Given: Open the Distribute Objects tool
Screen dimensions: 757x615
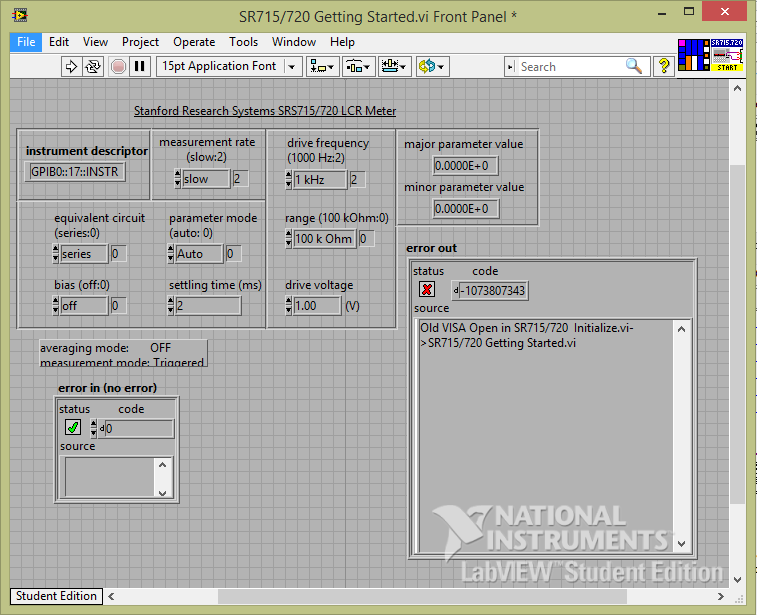Looking at the screenshot, I should pyautogui.click(x=358, y=66).
